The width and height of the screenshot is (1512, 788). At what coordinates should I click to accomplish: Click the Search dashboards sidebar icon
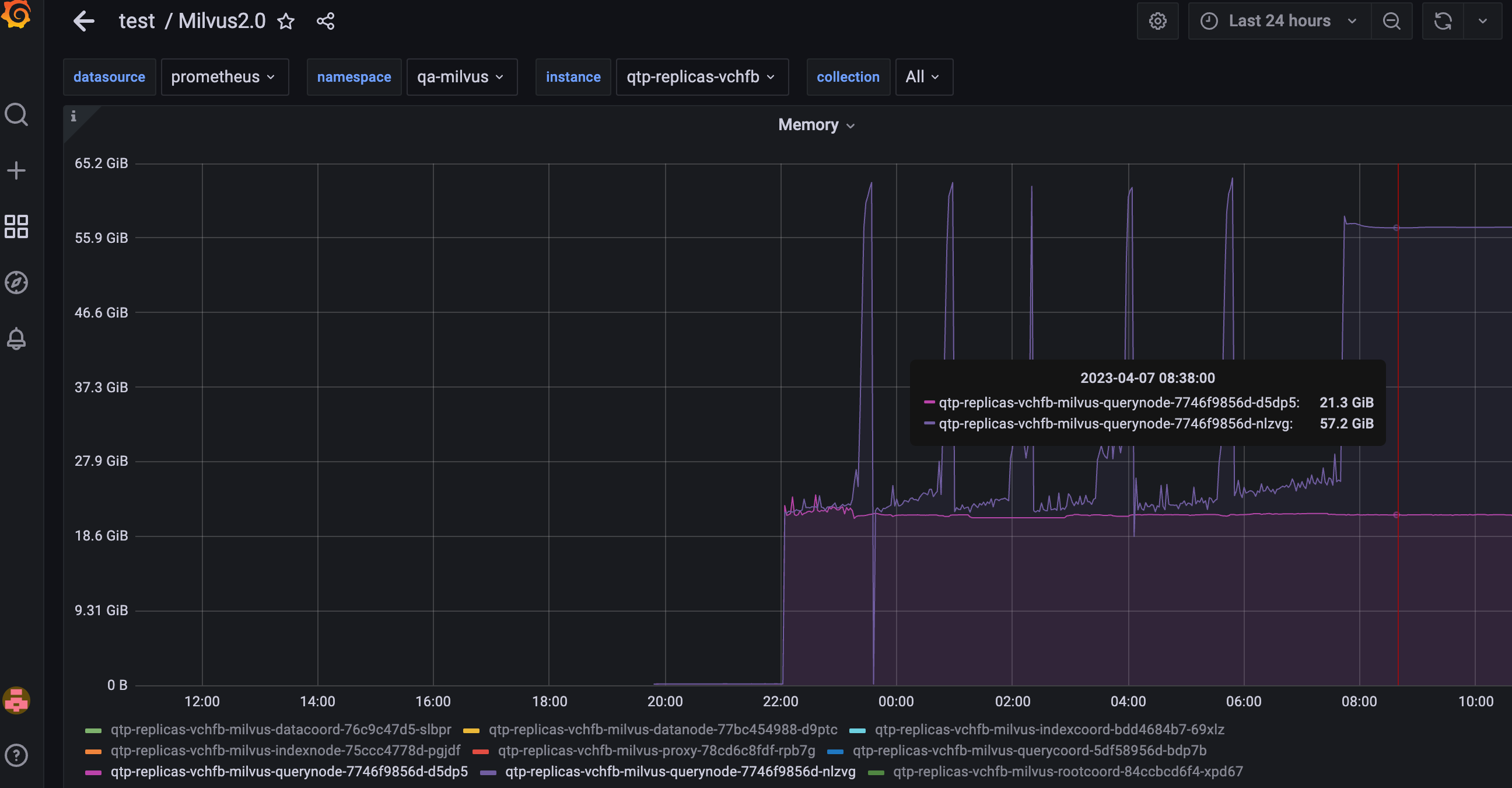click(x=16, y=114)
